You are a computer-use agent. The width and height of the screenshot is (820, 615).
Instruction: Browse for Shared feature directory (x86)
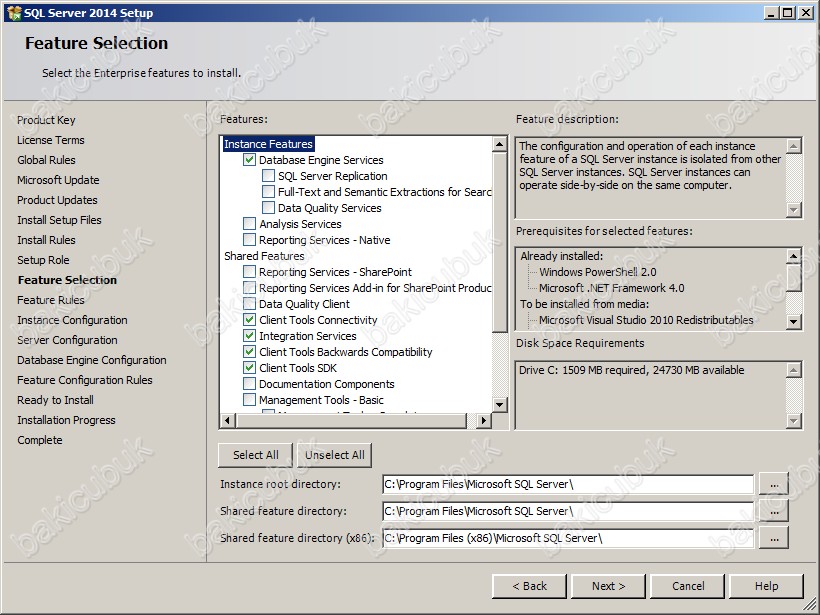click(774, 538)
